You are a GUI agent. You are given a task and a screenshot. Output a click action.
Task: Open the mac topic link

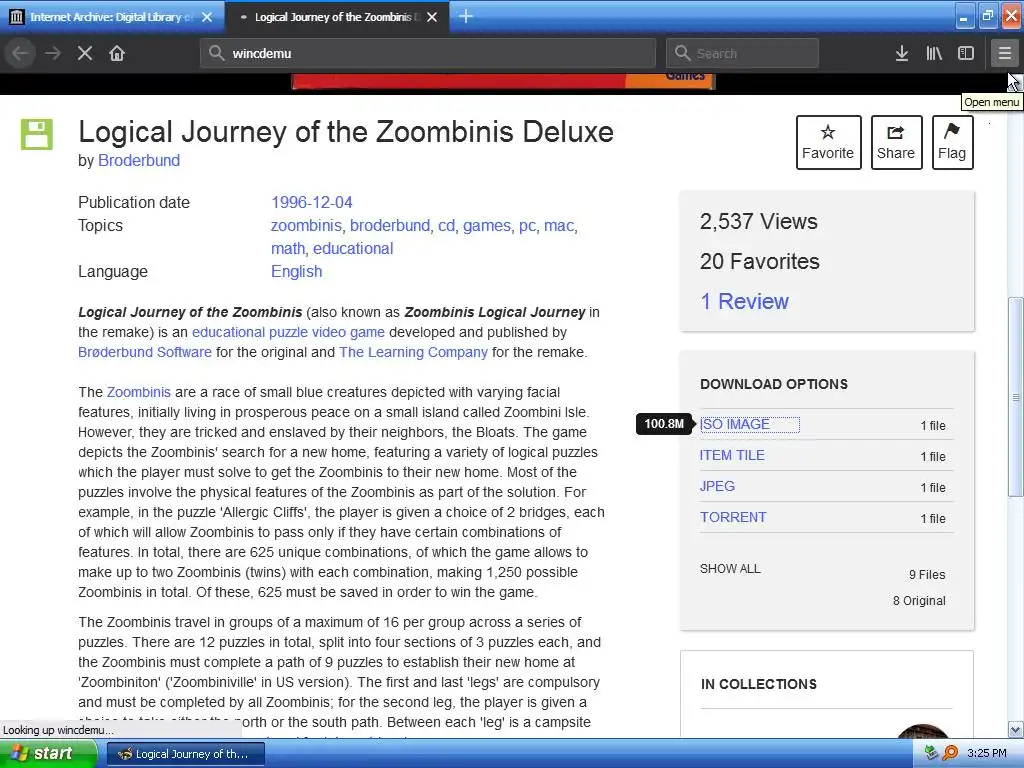point(558,225)
